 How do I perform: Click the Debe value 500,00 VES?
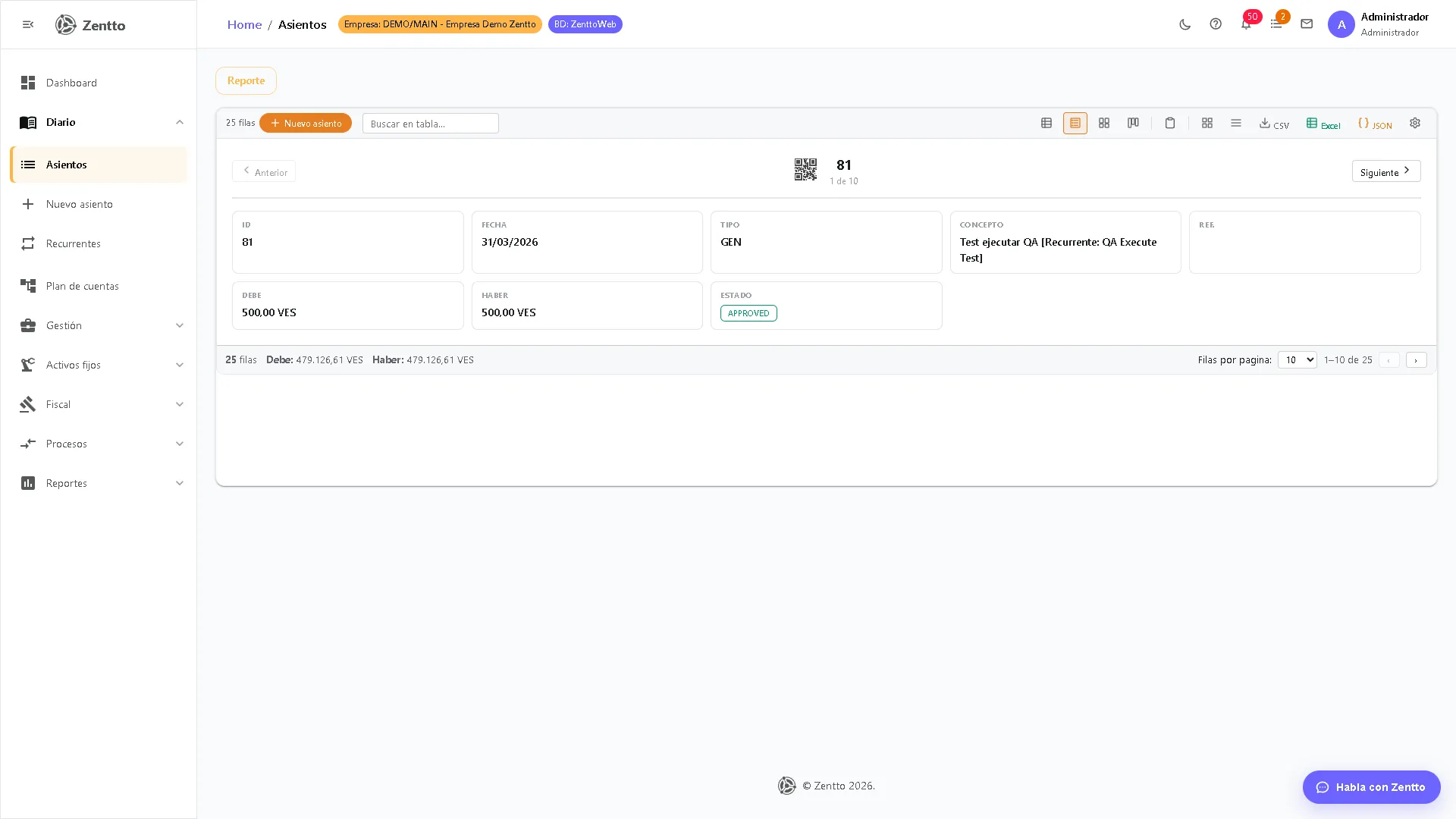click(x=269, y=312)
